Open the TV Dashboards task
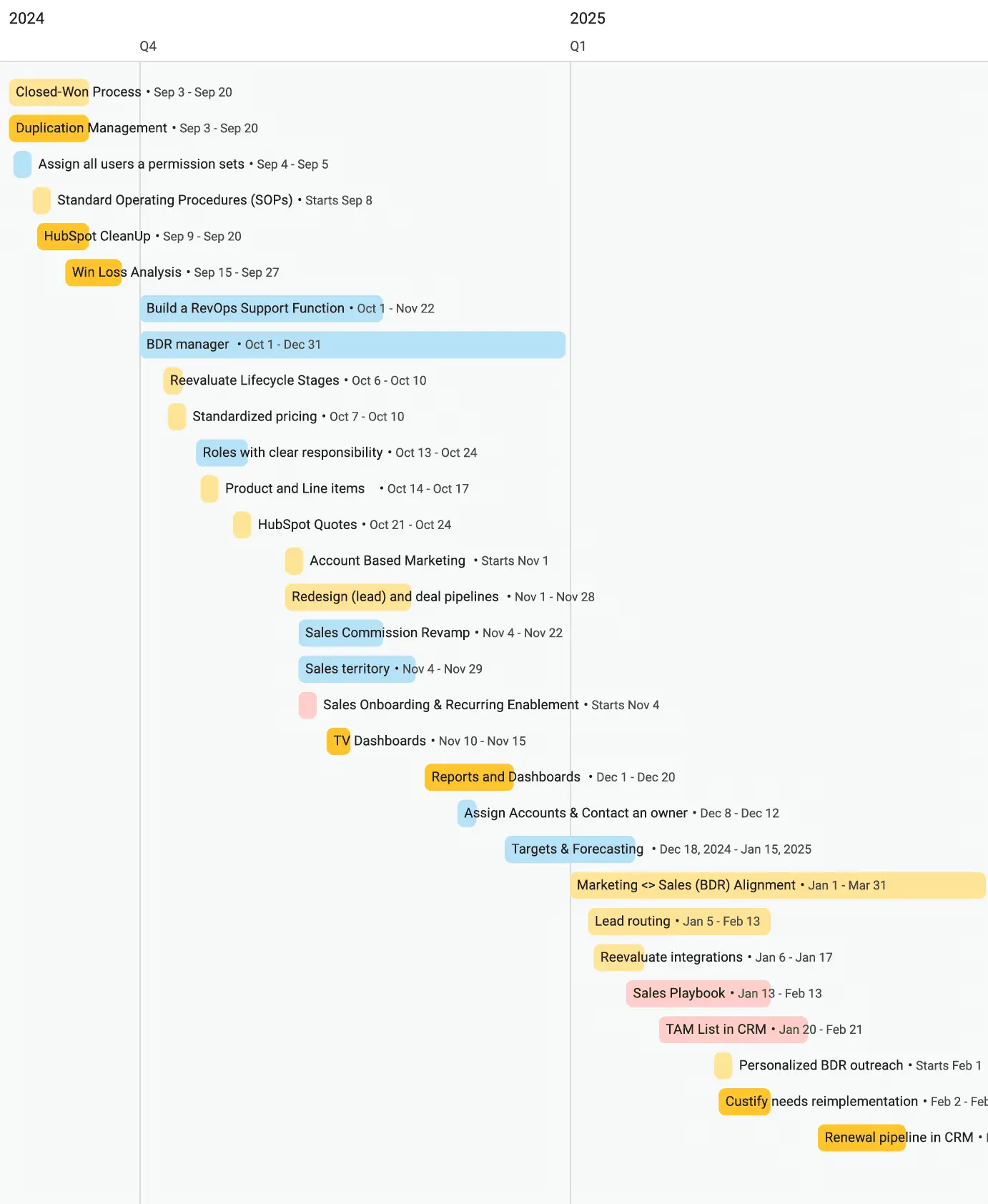Image resolution: width=988 pixels, height=1204 pixels. [x=339, y=741]
